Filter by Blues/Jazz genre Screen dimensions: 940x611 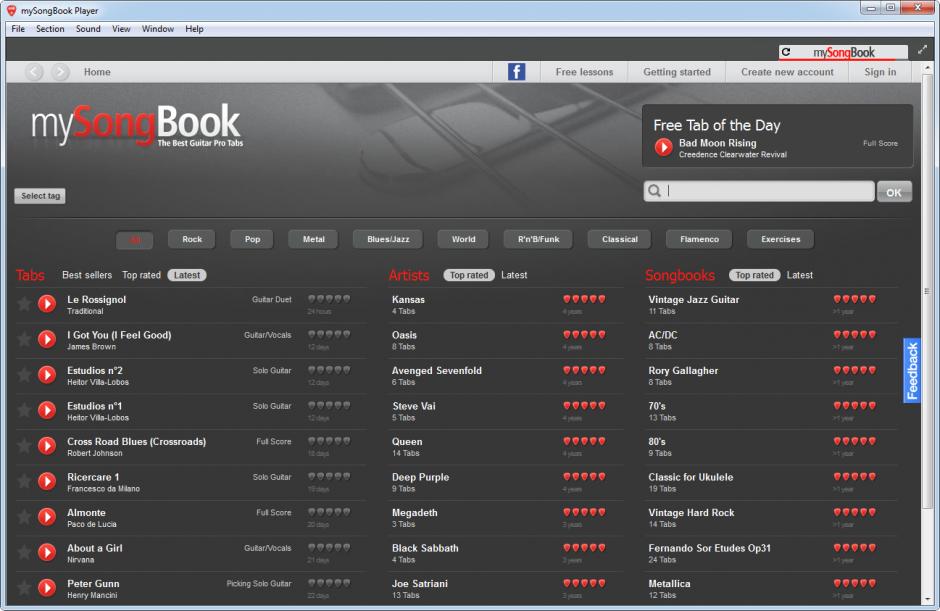click(x=388, y=239)
